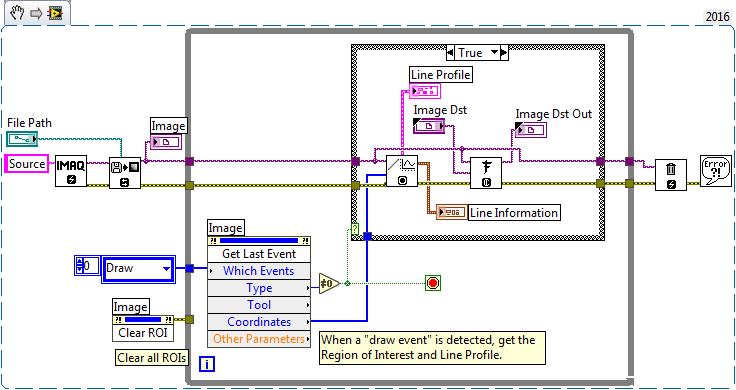Click the while loop stop terminal

(x=433, y=283)
